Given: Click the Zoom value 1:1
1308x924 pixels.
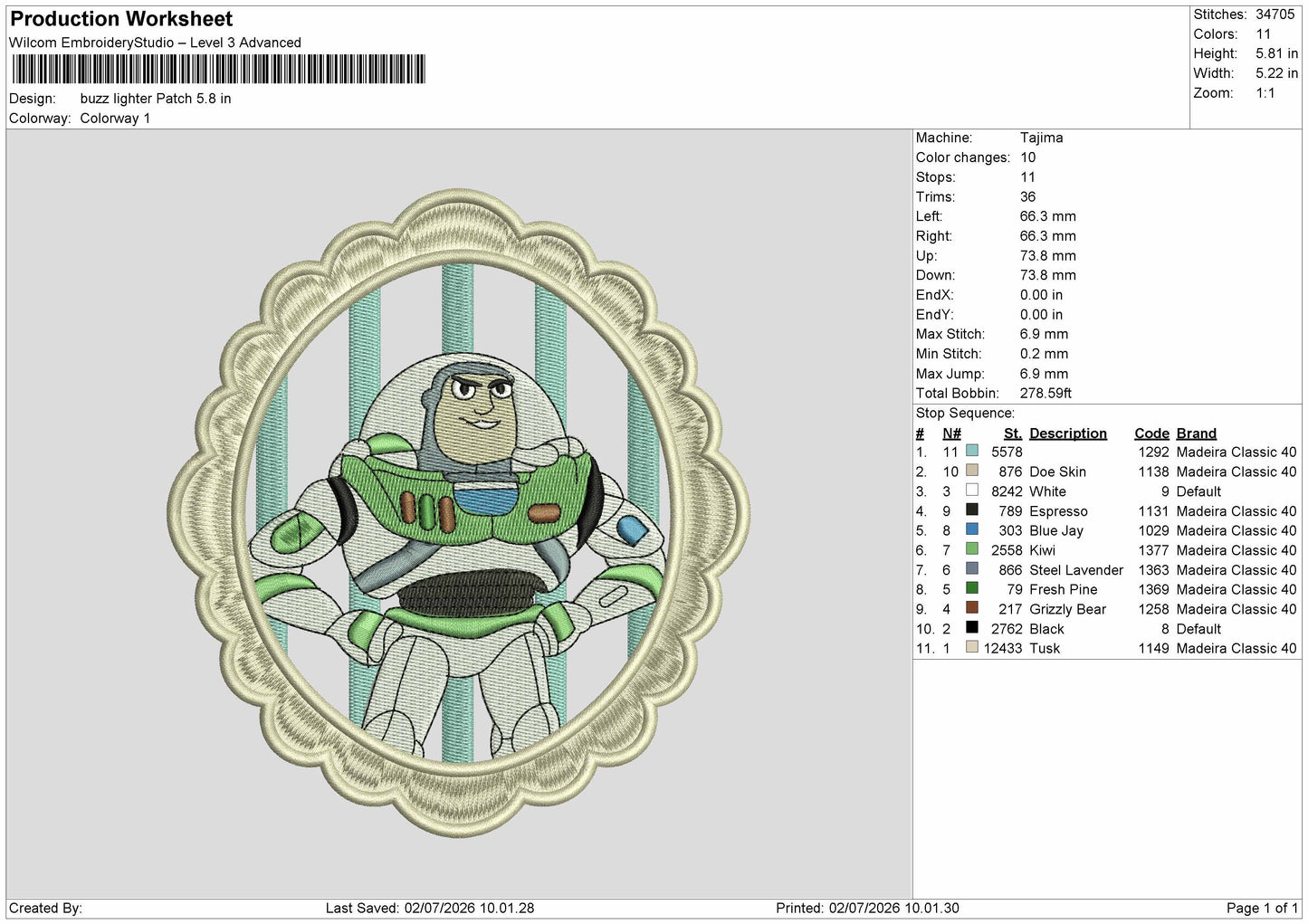Looking at the screenshot, I should pos(1265,93).
